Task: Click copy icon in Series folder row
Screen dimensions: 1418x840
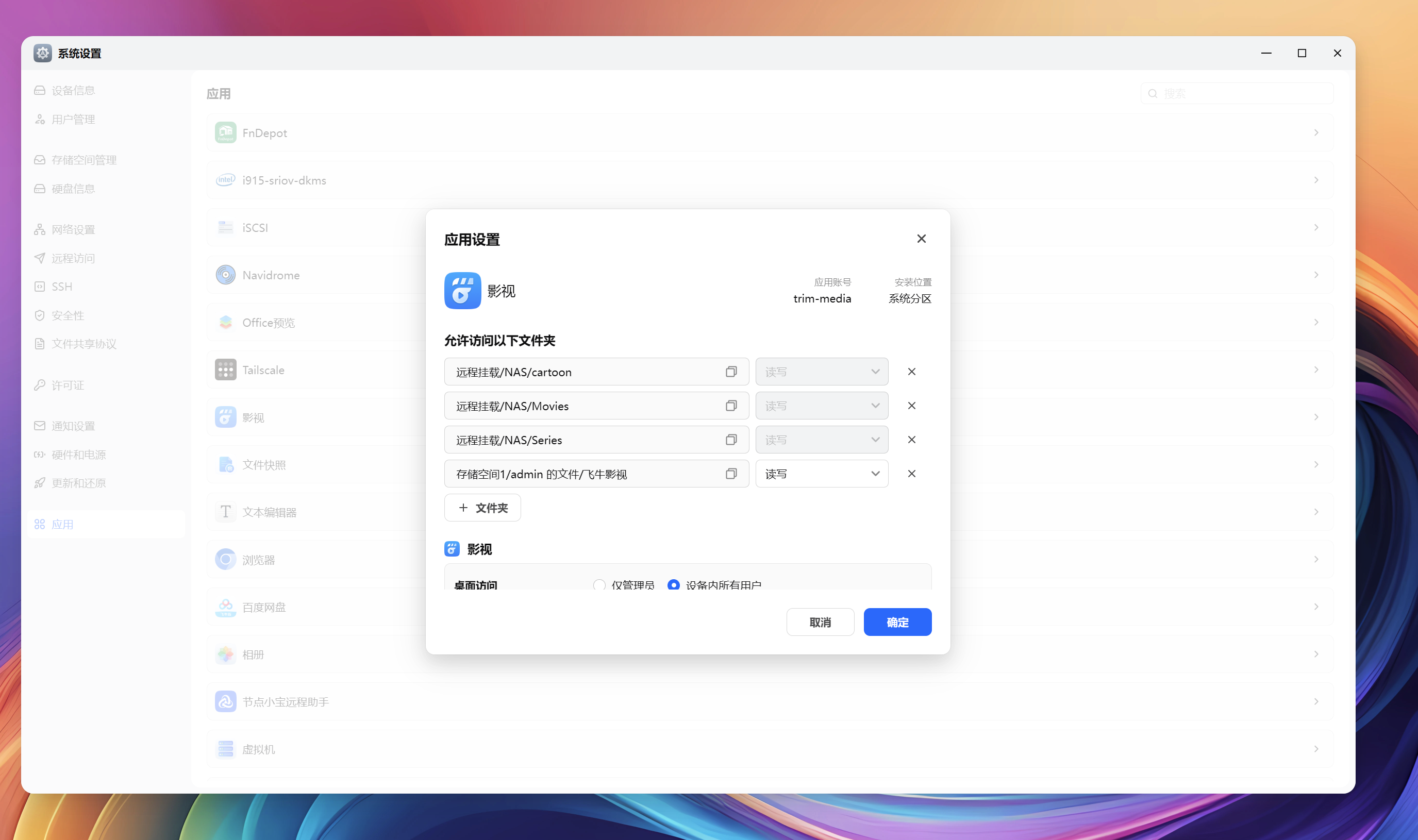Action: tap(731, 440)
